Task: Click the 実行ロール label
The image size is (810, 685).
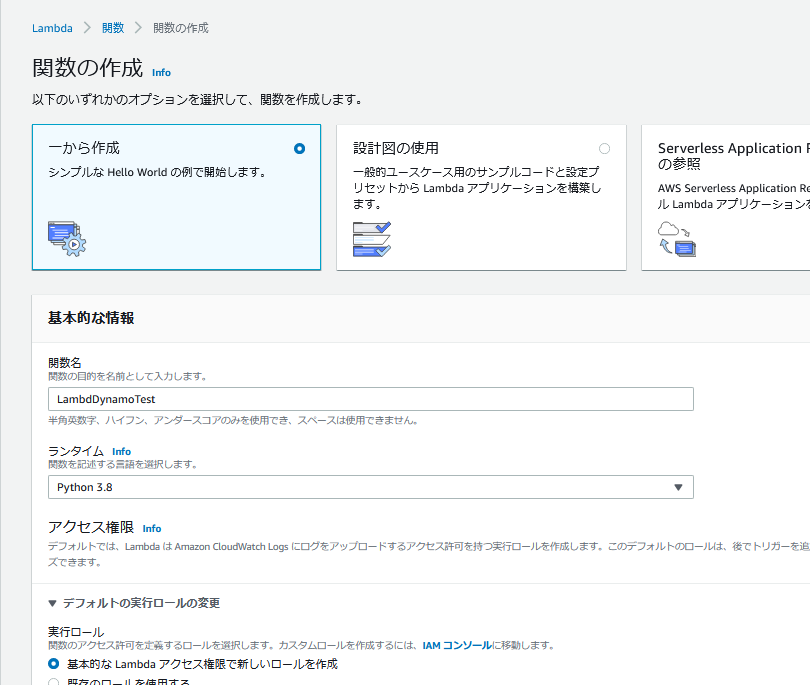Action: [76, 632]
